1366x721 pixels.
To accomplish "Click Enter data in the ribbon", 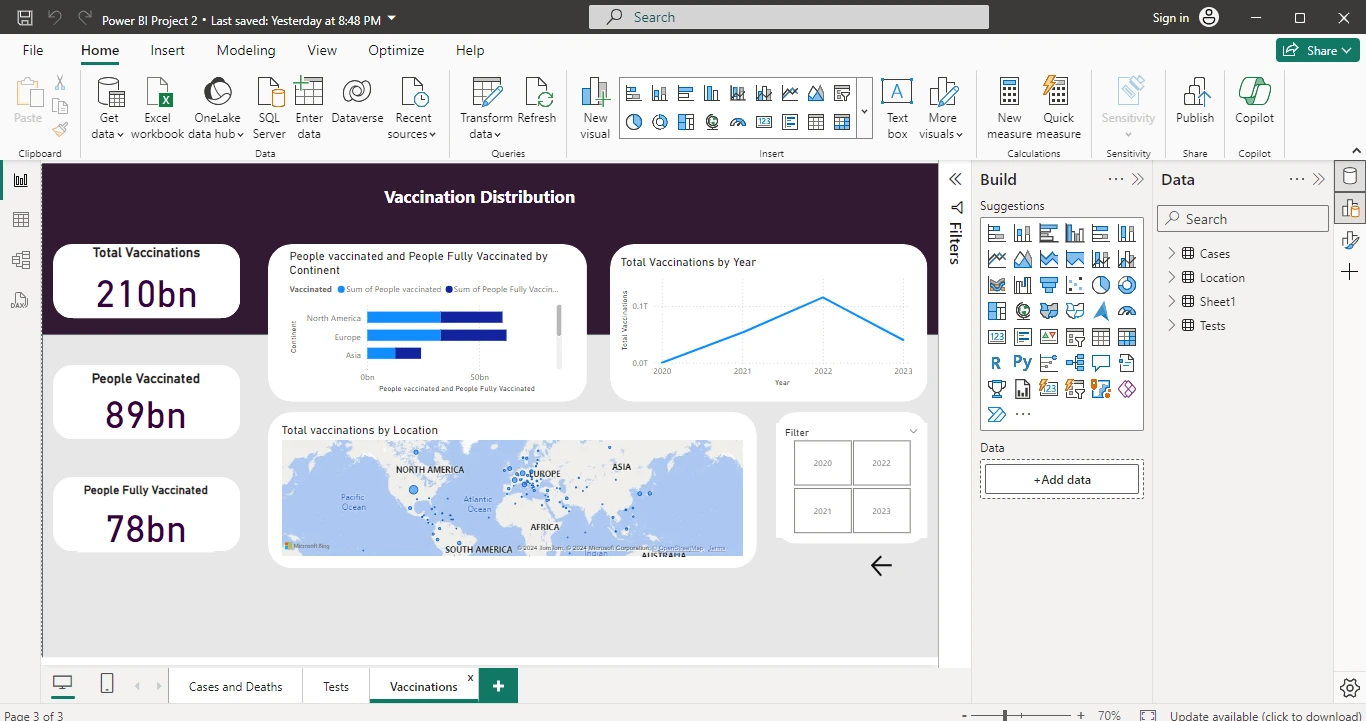I will point(309,108).
